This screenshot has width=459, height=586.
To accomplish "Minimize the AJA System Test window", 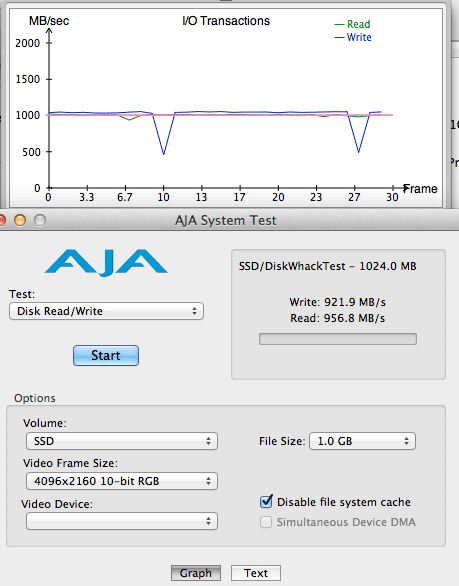I will (20, 220).
